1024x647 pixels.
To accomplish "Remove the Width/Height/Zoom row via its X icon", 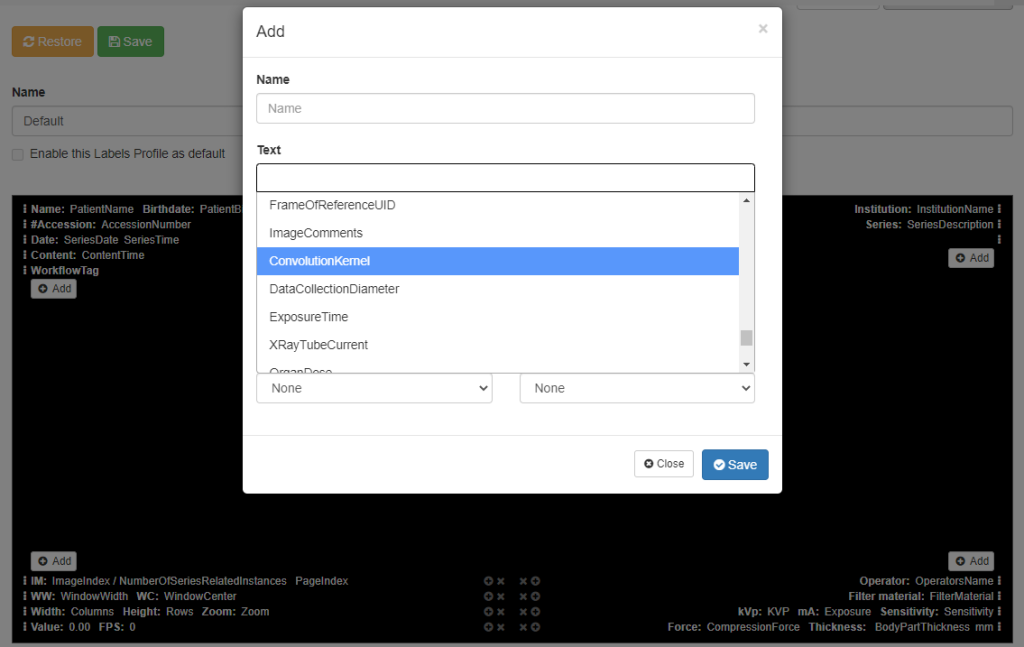I will click(501, 611).
